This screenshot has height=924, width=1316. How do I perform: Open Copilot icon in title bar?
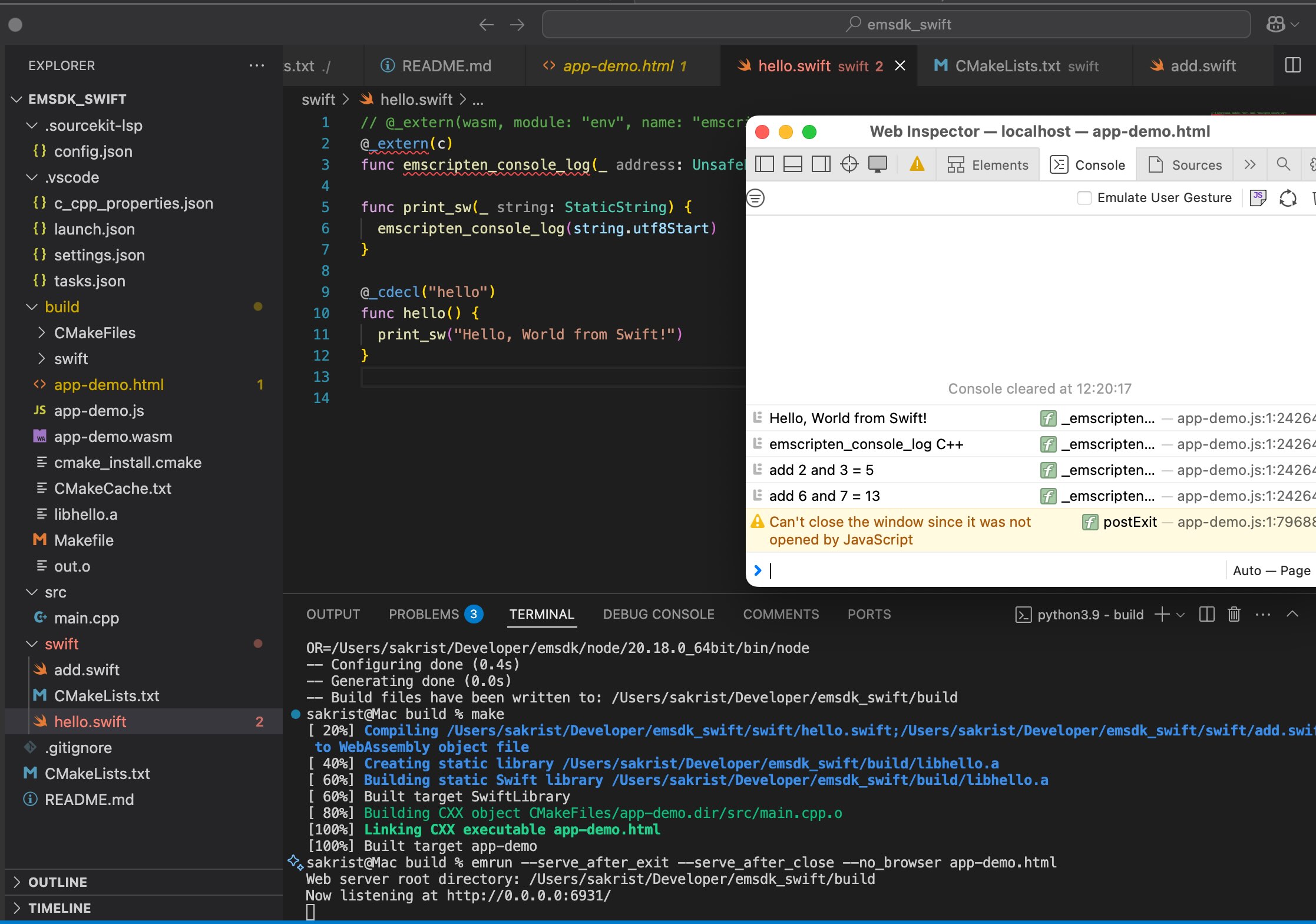click(x=1276, y=24)
